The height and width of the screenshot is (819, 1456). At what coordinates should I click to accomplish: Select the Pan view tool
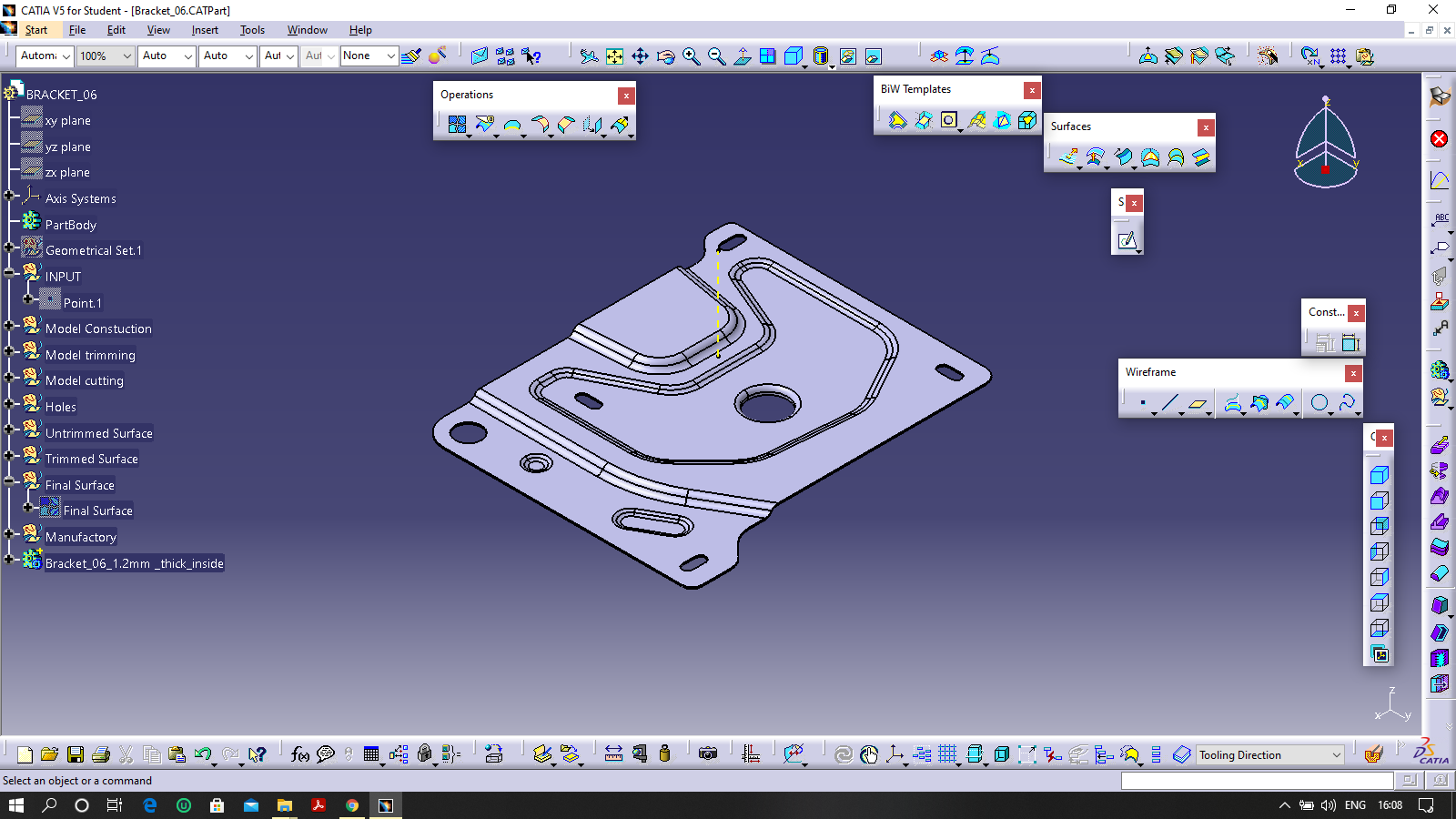coord(641,56)
